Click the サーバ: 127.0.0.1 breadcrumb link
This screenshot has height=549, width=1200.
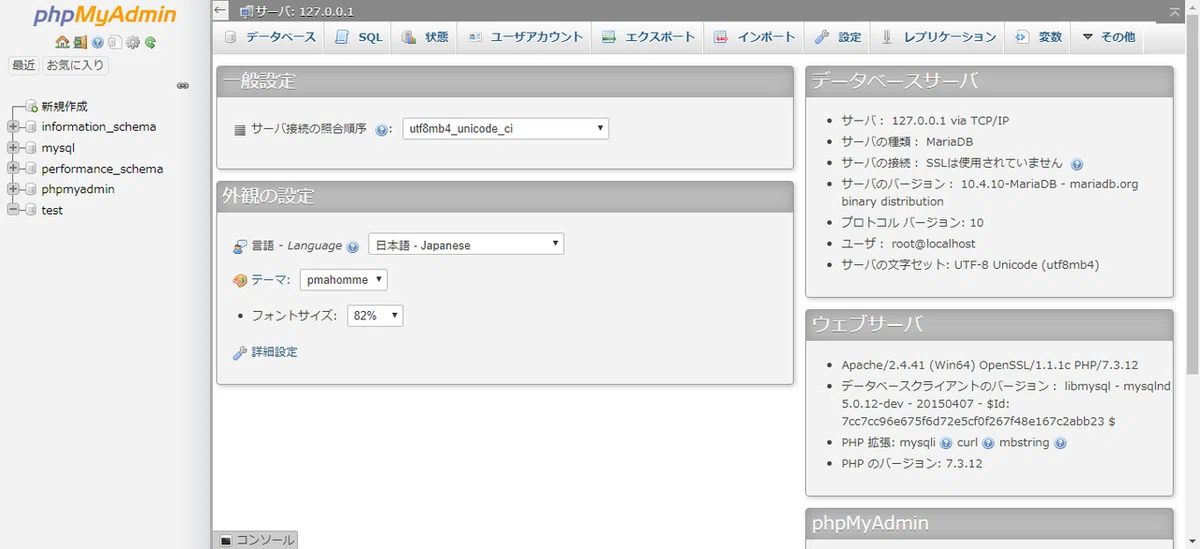coord(304,12)
